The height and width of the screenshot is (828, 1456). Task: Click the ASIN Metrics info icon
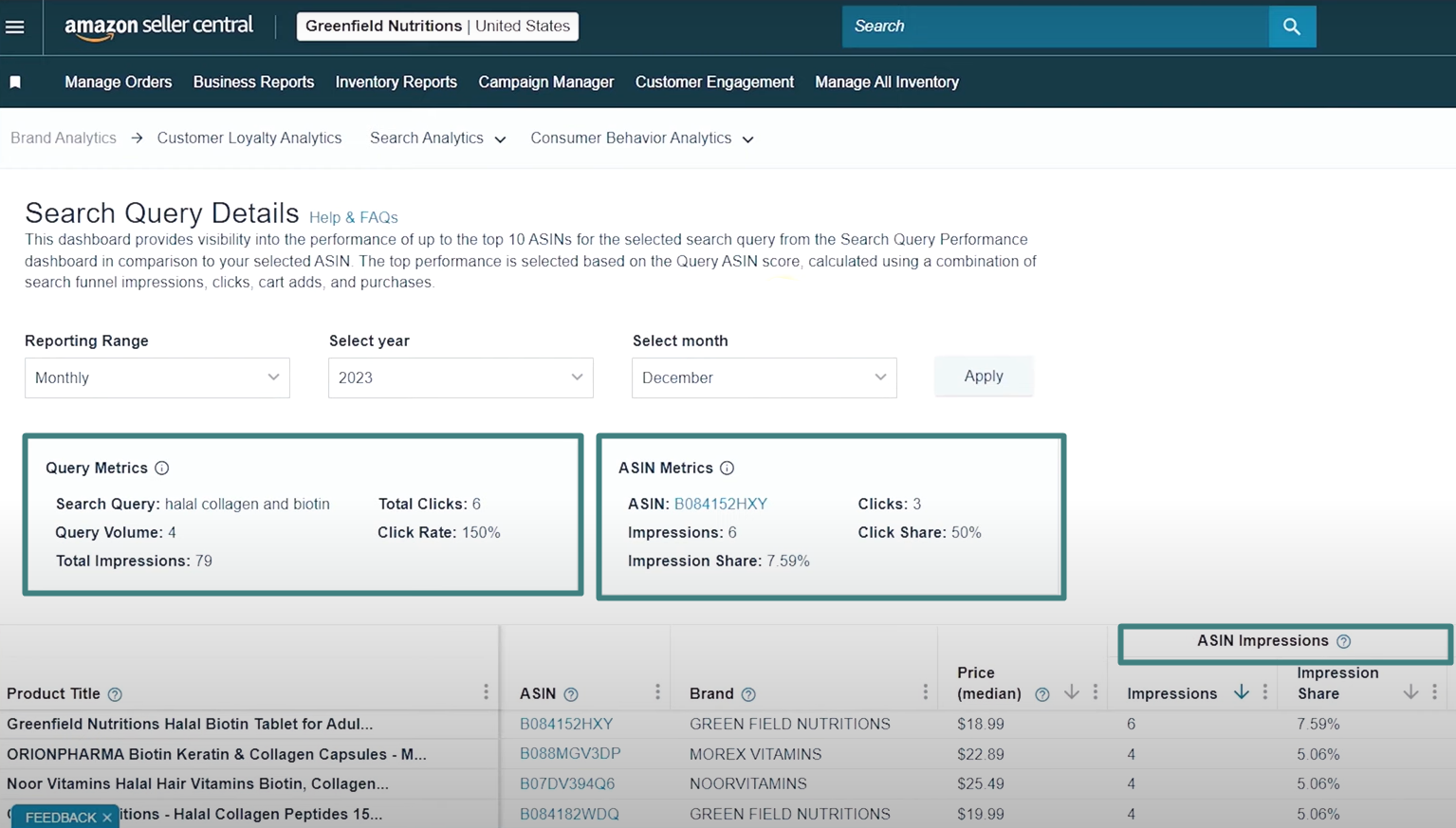pyautogui.click(x=727, y=468)
